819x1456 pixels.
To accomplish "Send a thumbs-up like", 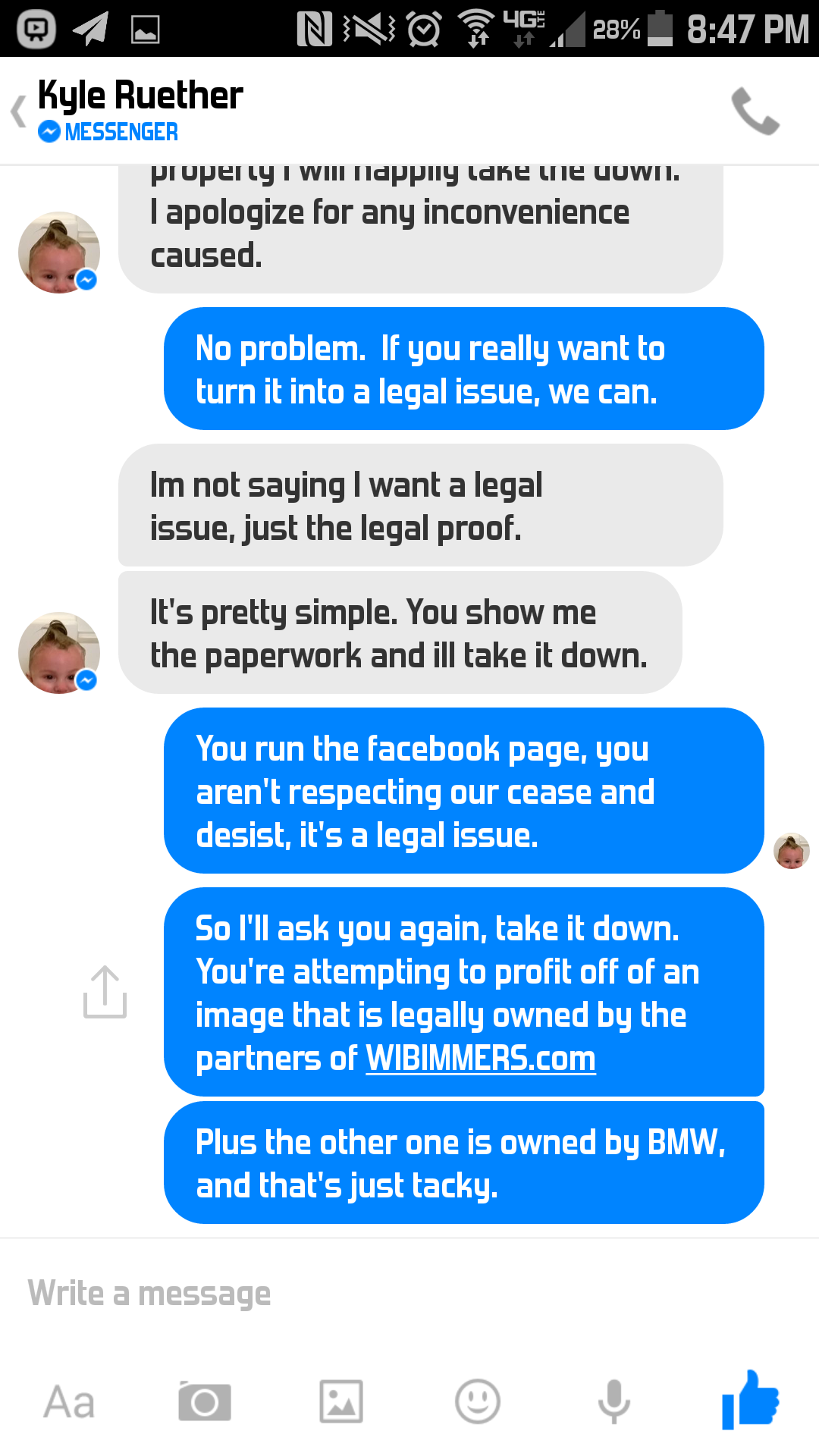I will (751, 1400).
